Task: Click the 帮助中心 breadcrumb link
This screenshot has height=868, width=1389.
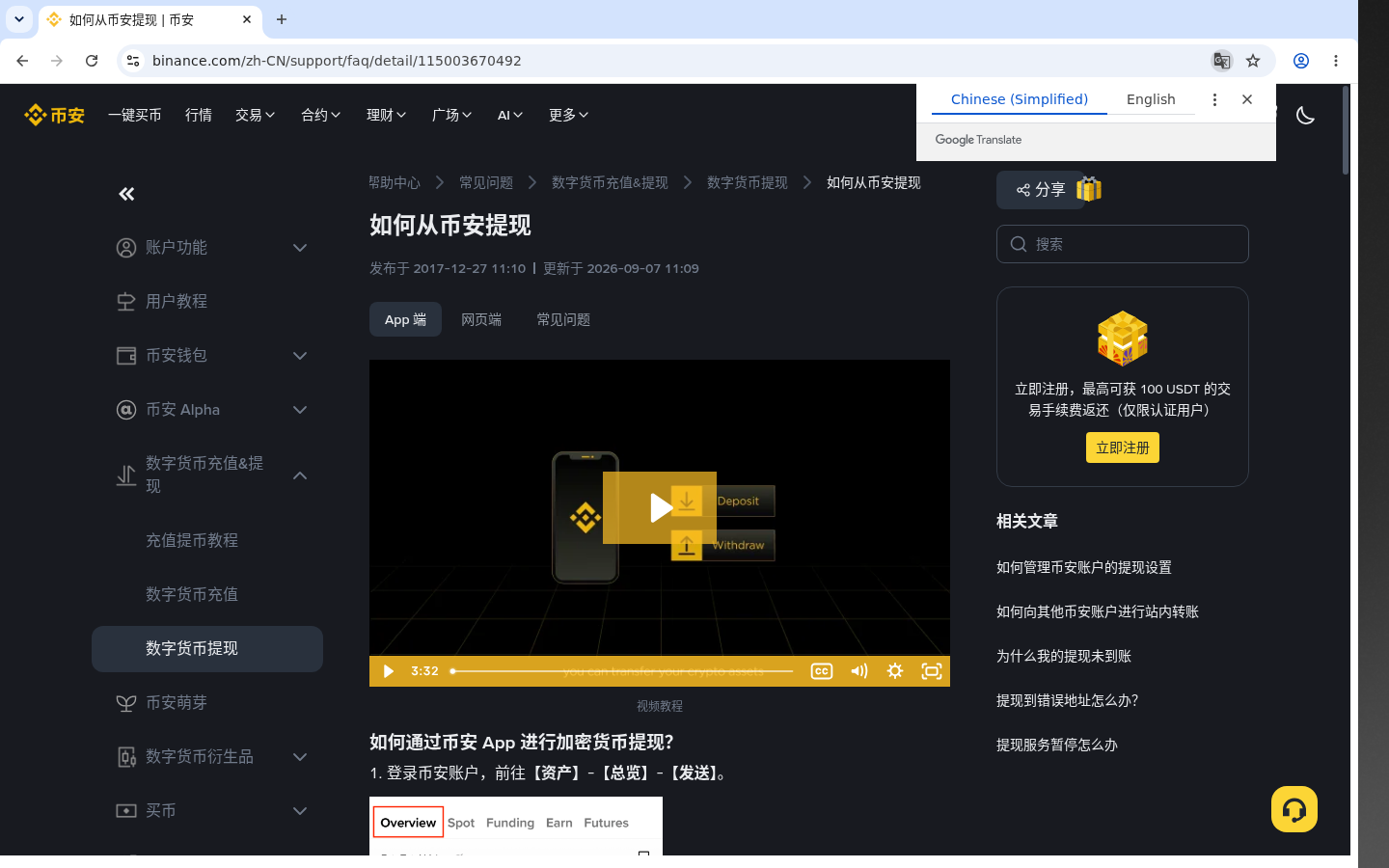Action: pos(395,182)
